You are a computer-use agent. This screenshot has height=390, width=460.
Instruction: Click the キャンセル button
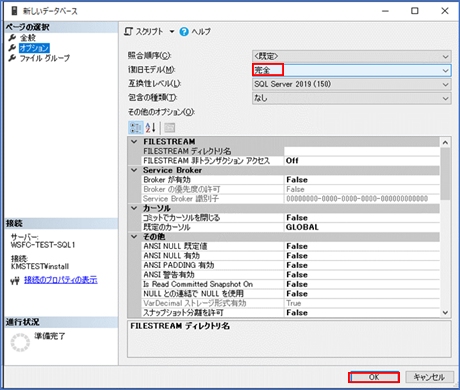(x=429, y=377)
